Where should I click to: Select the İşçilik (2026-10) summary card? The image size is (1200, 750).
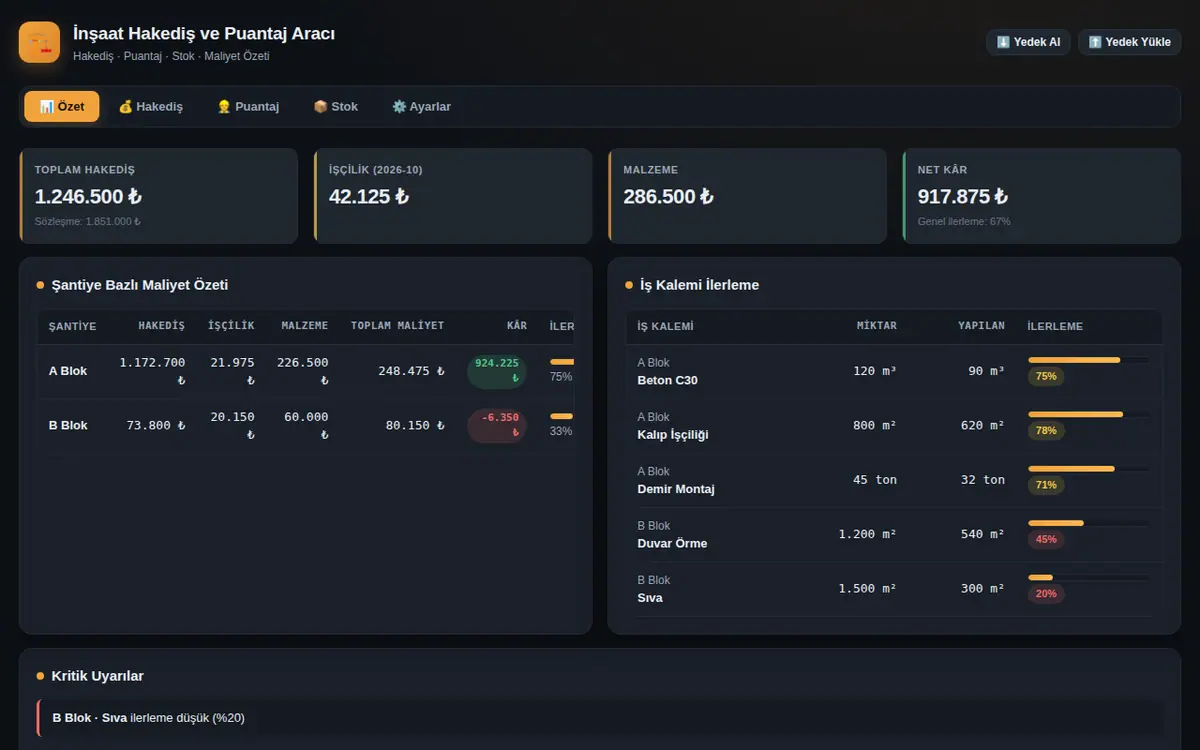(x=453, y=196)
